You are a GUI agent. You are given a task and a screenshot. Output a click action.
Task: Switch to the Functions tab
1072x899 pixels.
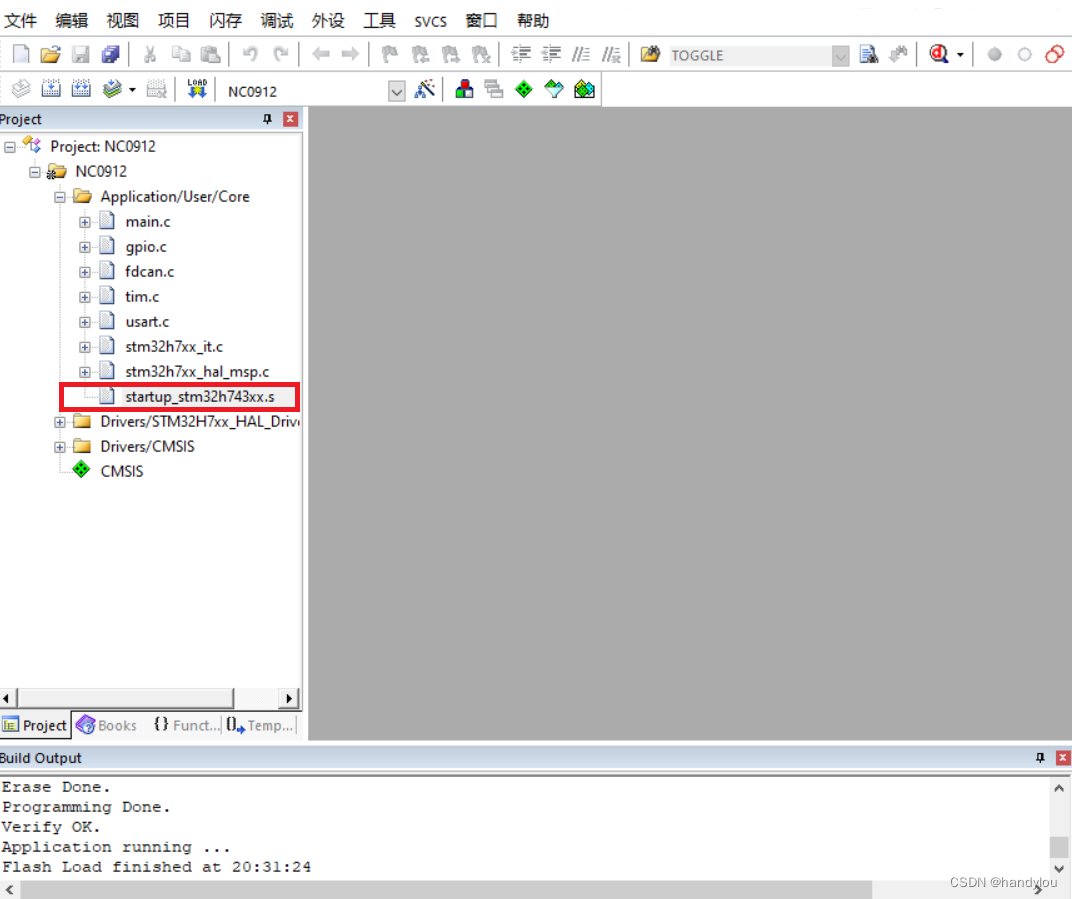pyautogui.click(x=186, y=725)
